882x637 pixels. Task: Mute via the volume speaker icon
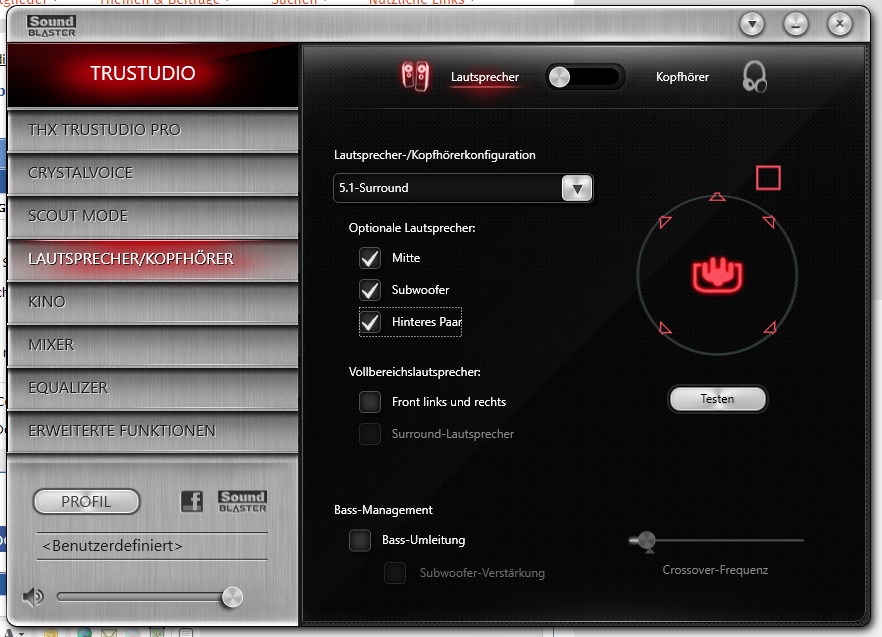tap(33, 596)
